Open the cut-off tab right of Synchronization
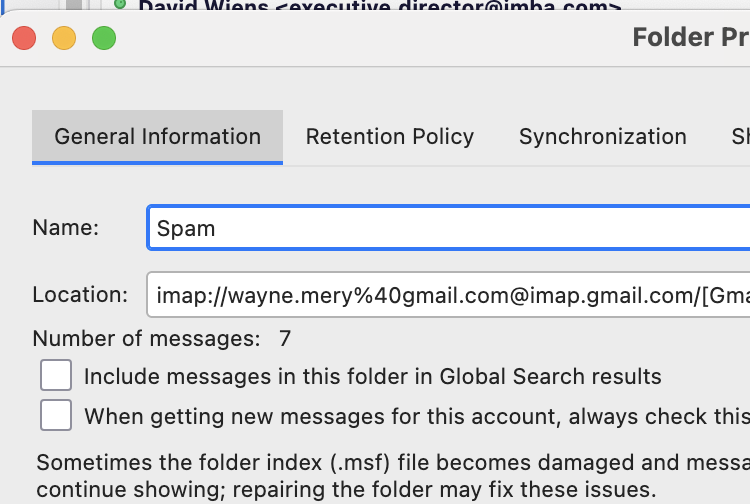The height and width of the screenshot is (504, 750). click(741, 137)
